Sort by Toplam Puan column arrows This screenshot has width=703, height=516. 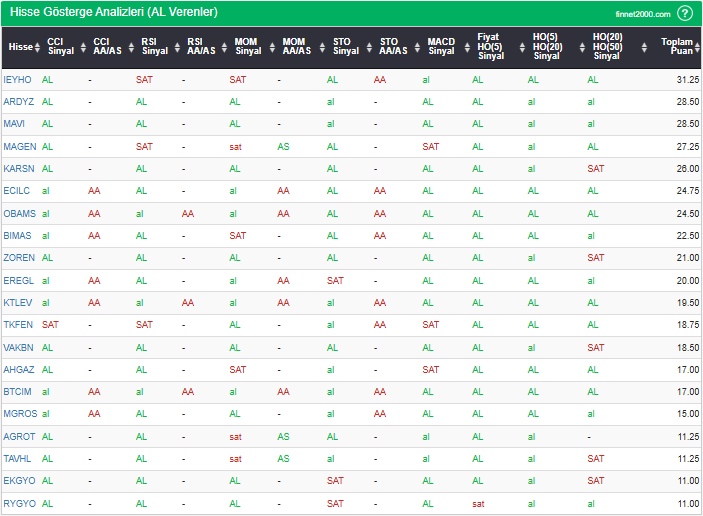tap(698, 47)
